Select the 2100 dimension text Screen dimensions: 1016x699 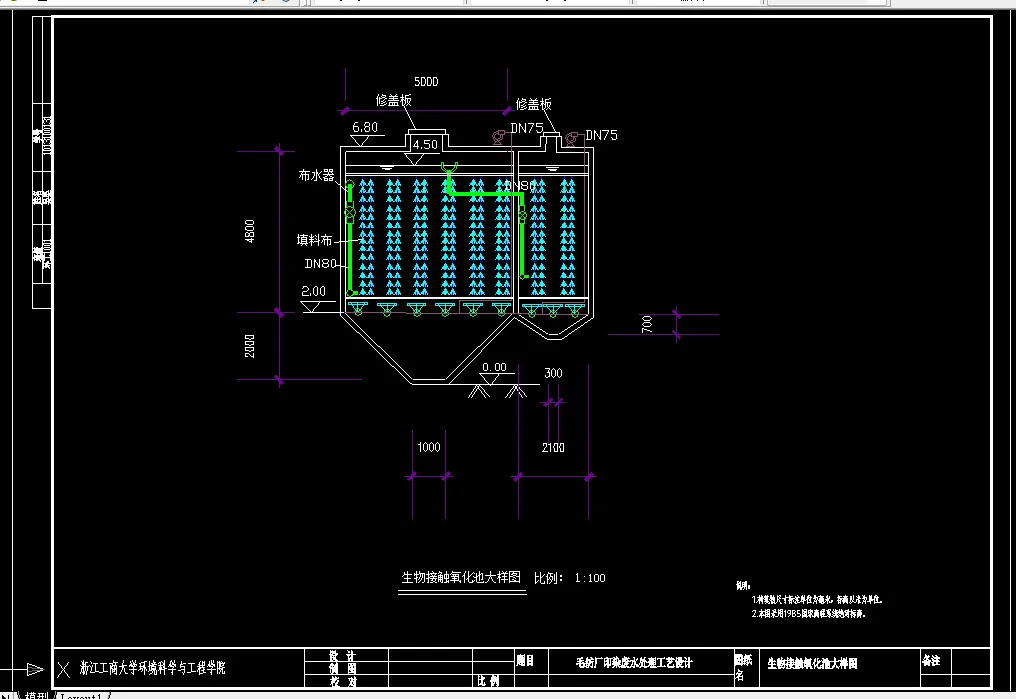[x=553, y=448]
